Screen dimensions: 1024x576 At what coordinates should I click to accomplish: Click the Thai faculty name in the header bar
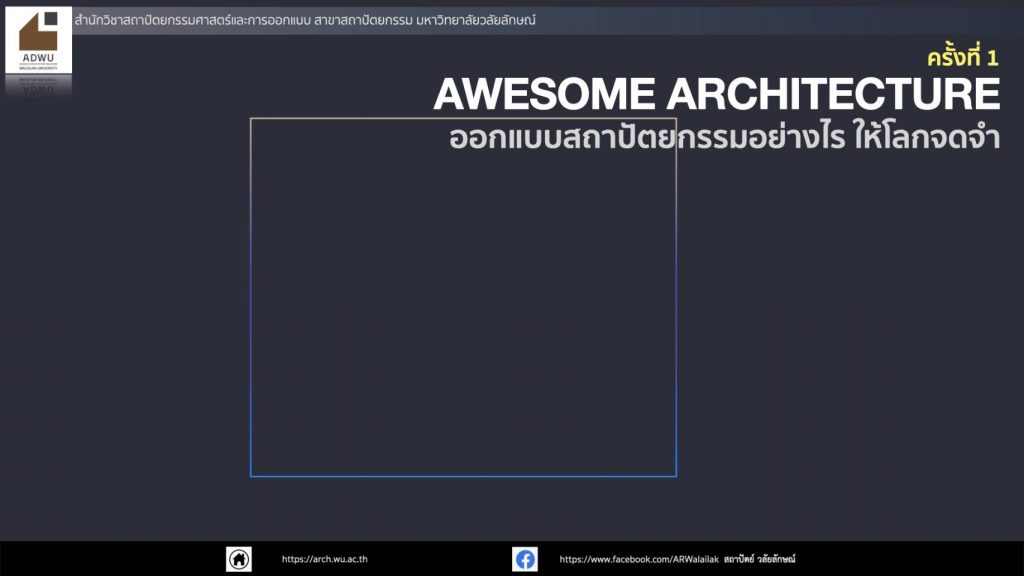(192, 20)
